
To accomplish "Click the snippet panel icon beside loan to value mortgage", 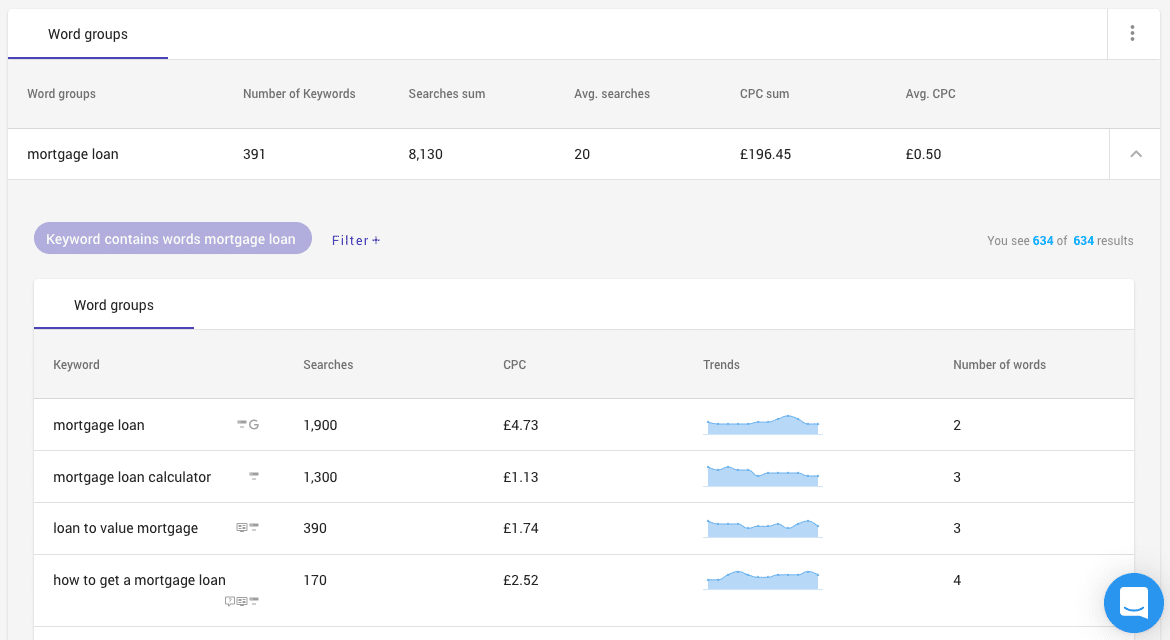I will click(242, 527).
